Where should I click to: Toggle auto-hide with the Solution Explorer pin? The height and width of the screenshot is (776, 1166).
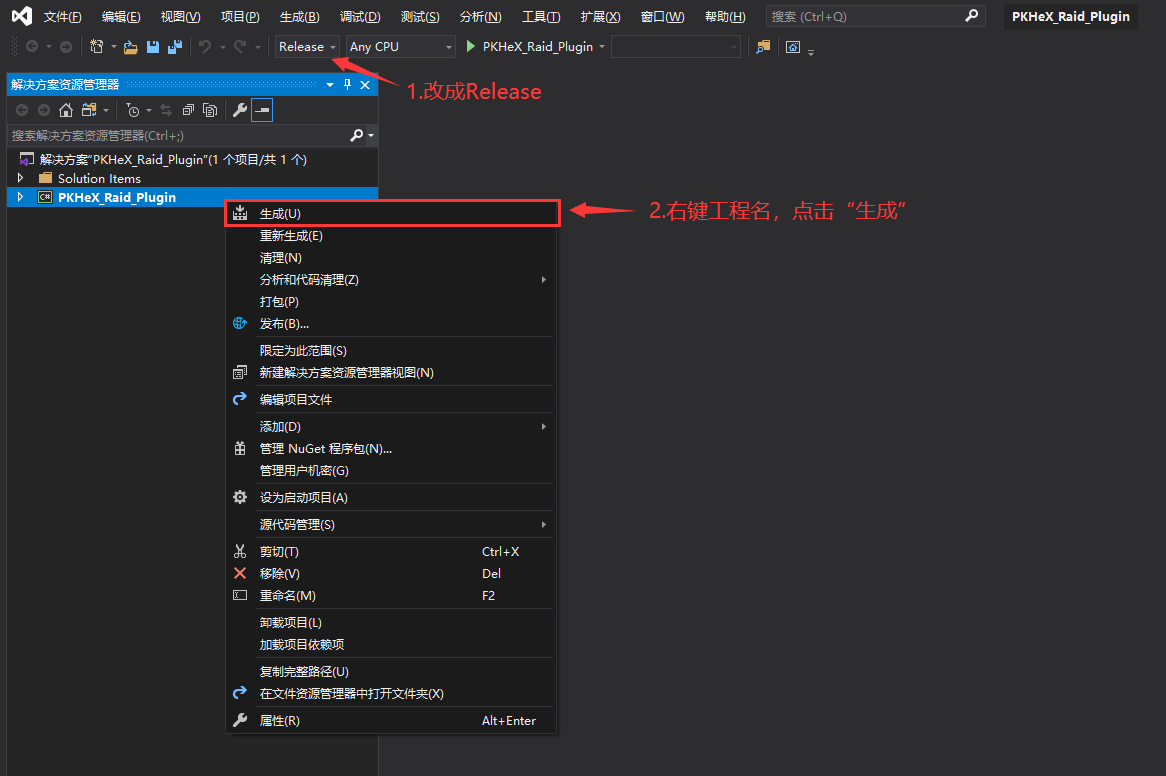(x=346, y=84)
